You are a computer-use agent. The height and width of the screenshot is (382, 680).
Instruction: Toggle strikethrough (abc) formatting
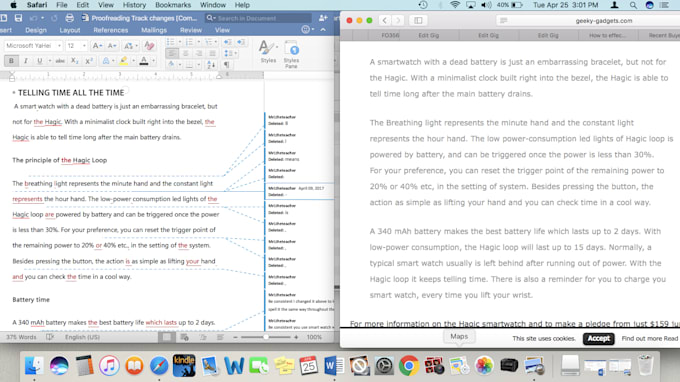[60, 61]
